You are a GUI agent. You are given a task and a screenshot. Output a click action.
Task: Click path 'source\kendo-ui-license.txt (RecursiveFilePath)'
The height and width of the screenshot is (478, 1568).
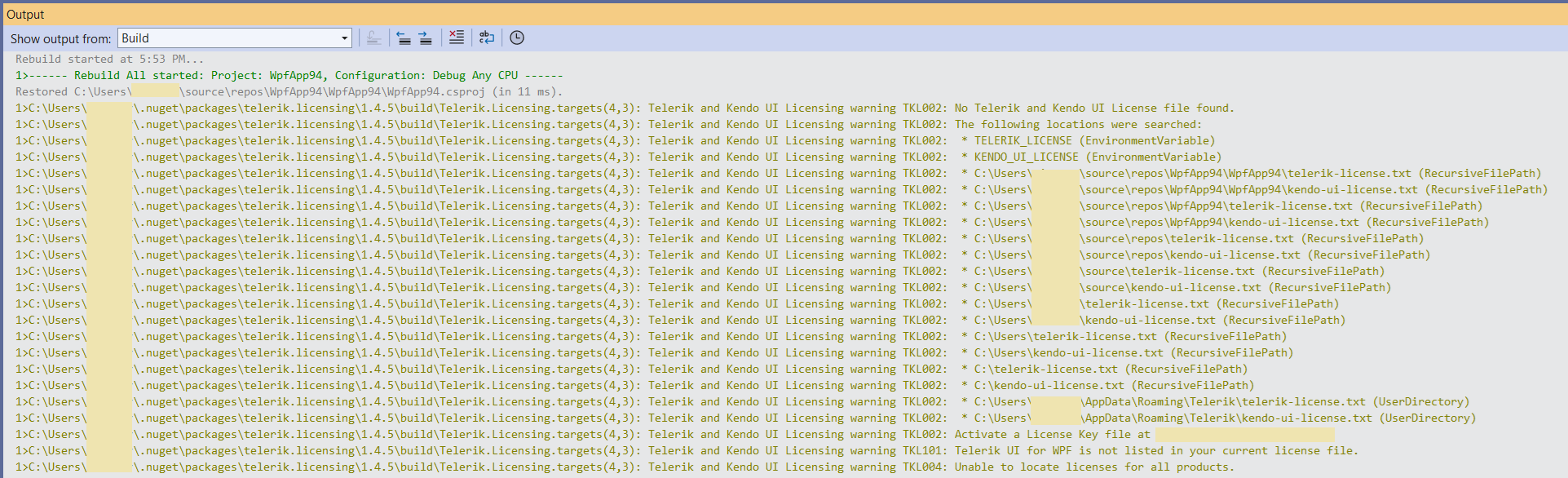[1238, 287]
